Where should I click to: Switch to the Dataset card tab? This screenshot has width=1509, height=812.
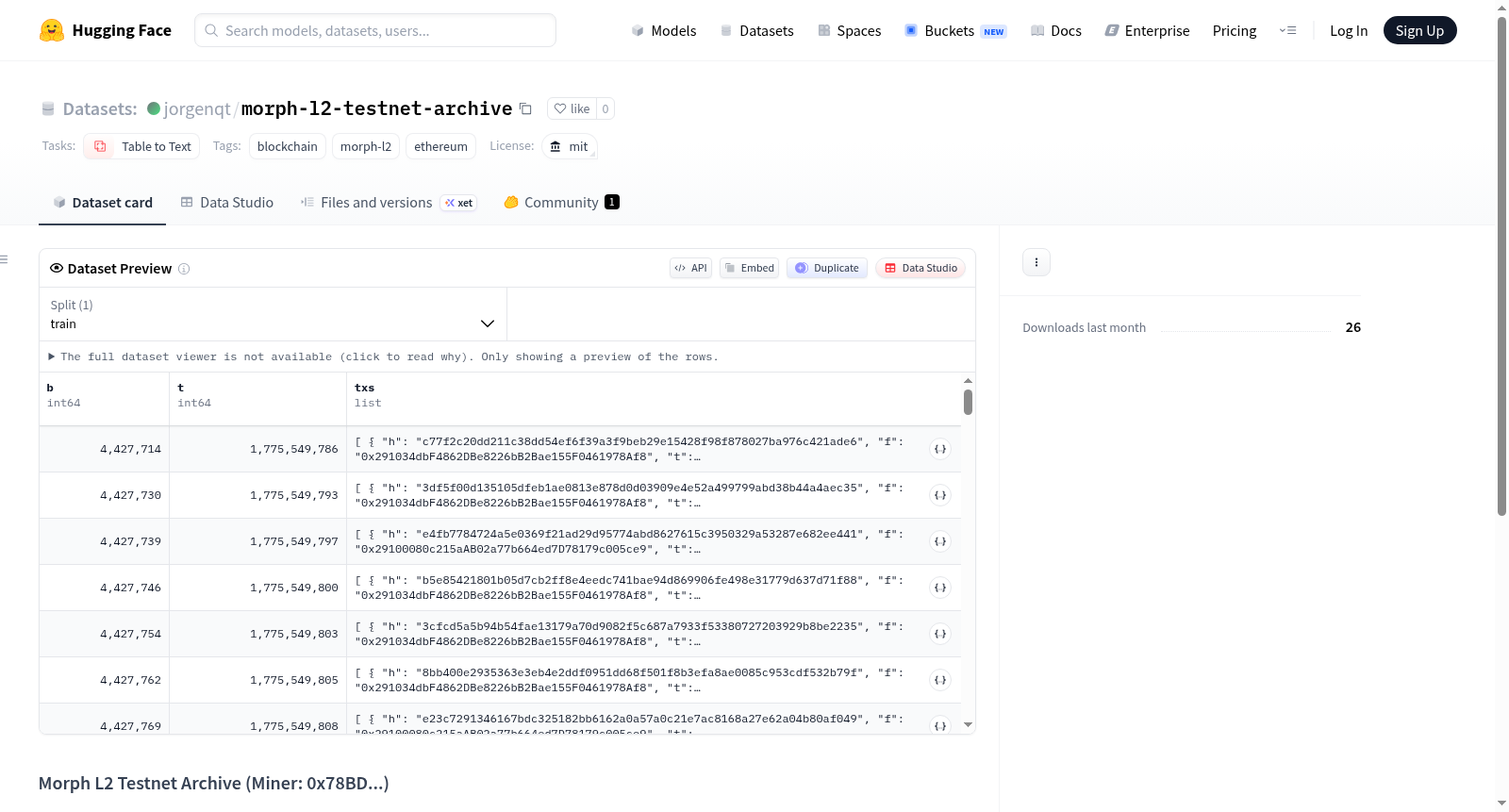tap(103, 203)
